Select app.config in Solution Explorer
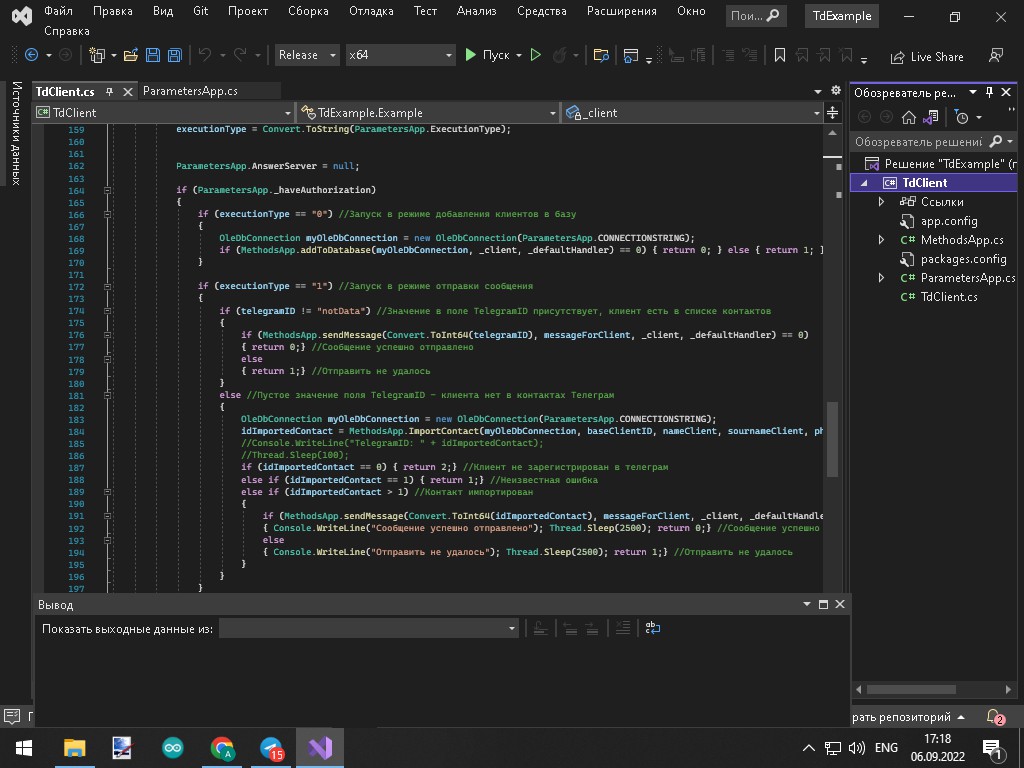Image resolution: width=1024 pixels, height=768 pixels. coord(949,221)
